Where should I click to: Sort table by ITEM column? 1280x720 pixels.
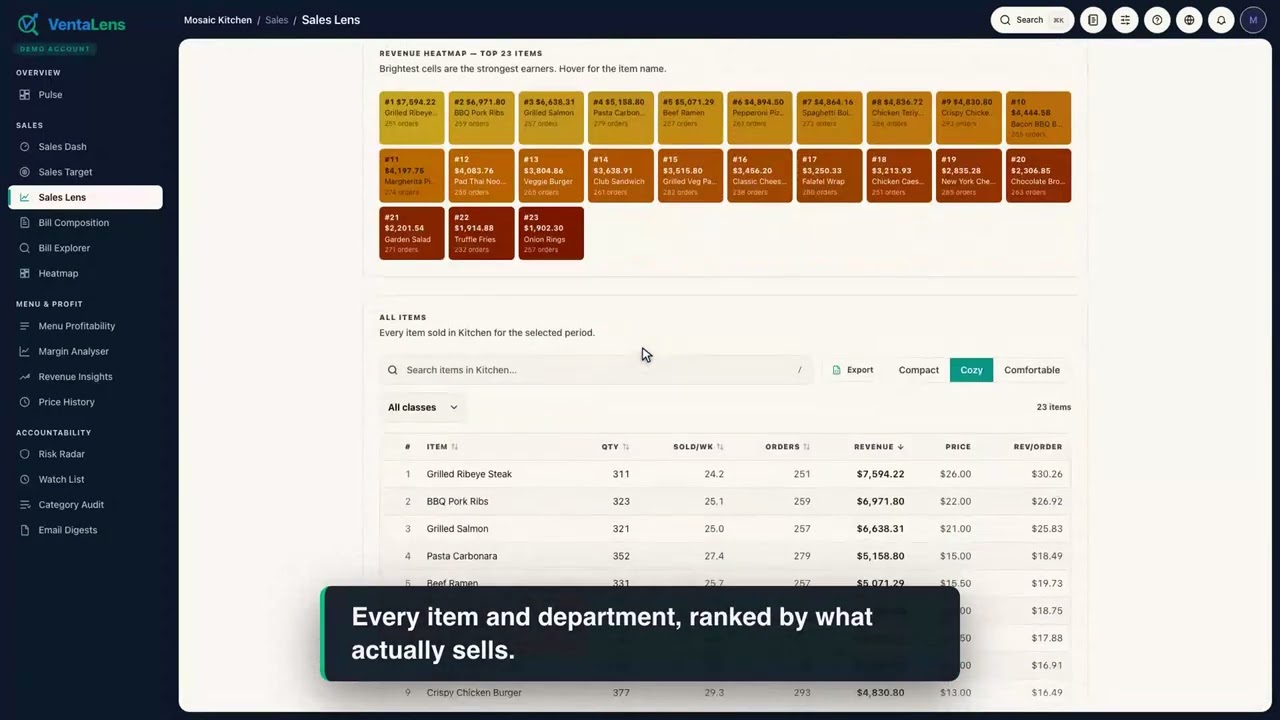(x=442, y=447)
